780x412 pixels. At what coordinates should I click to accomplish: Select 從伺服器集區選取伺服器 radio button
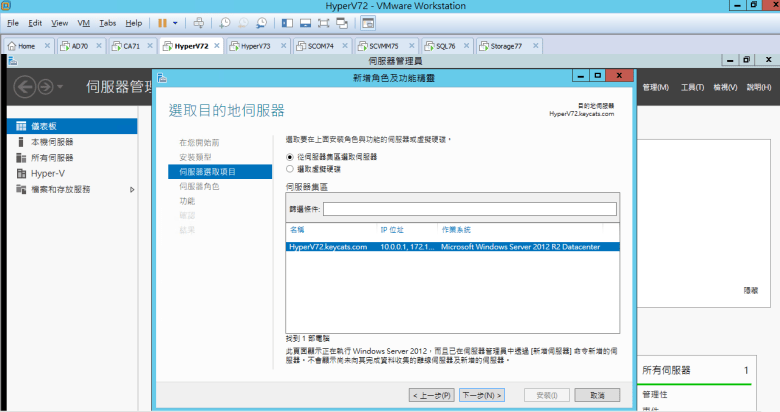290,157
